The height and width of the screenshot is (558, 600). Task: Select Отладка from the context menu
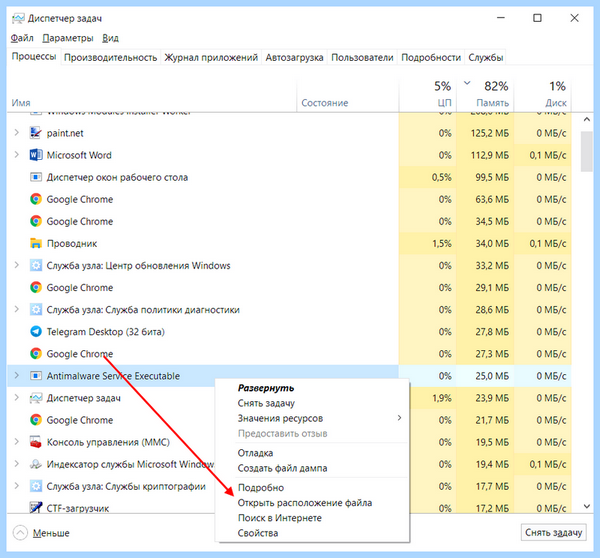click(312, 453)
